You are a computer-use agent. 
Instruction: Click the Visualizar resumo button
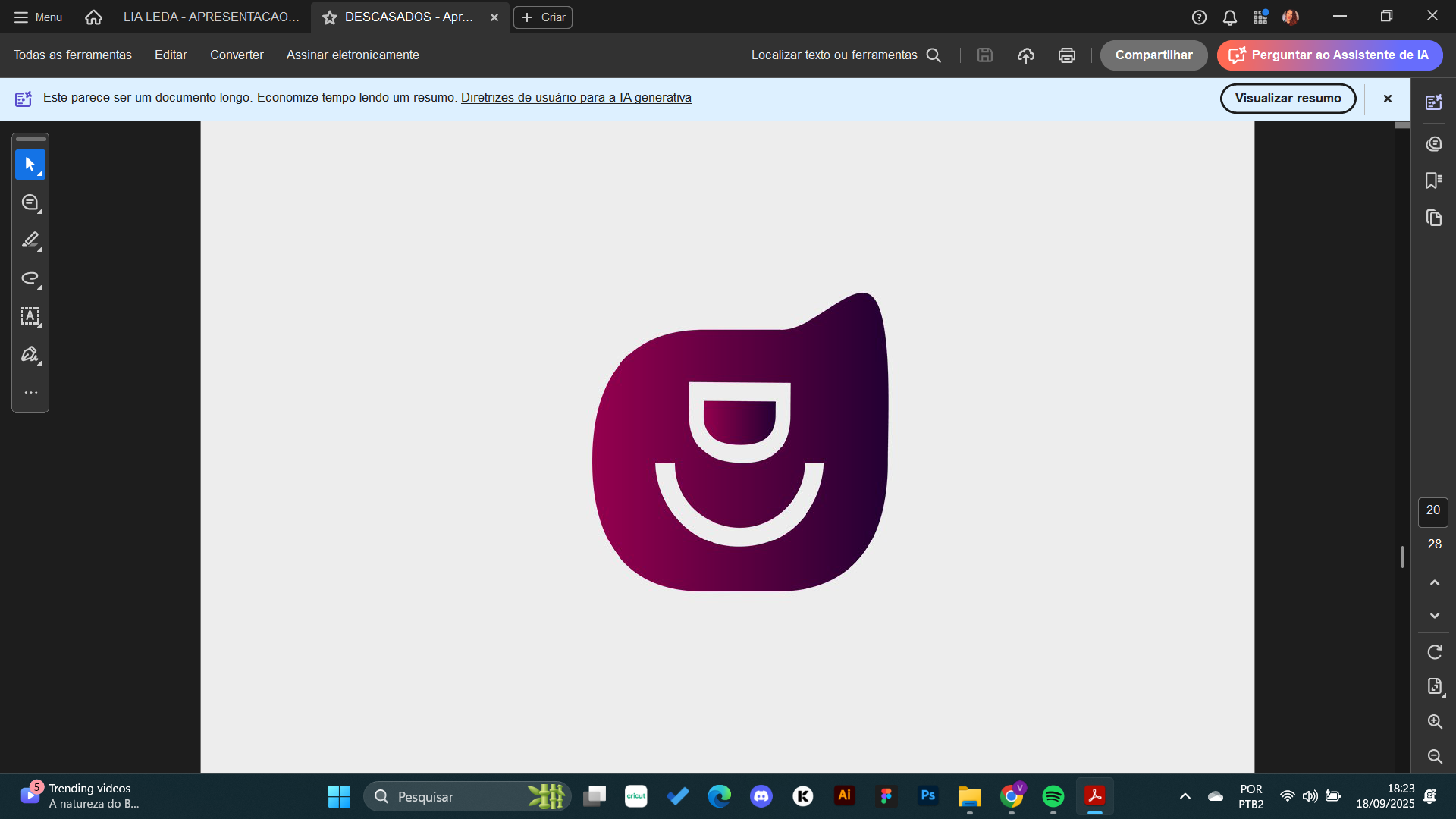pos(1287,99)
